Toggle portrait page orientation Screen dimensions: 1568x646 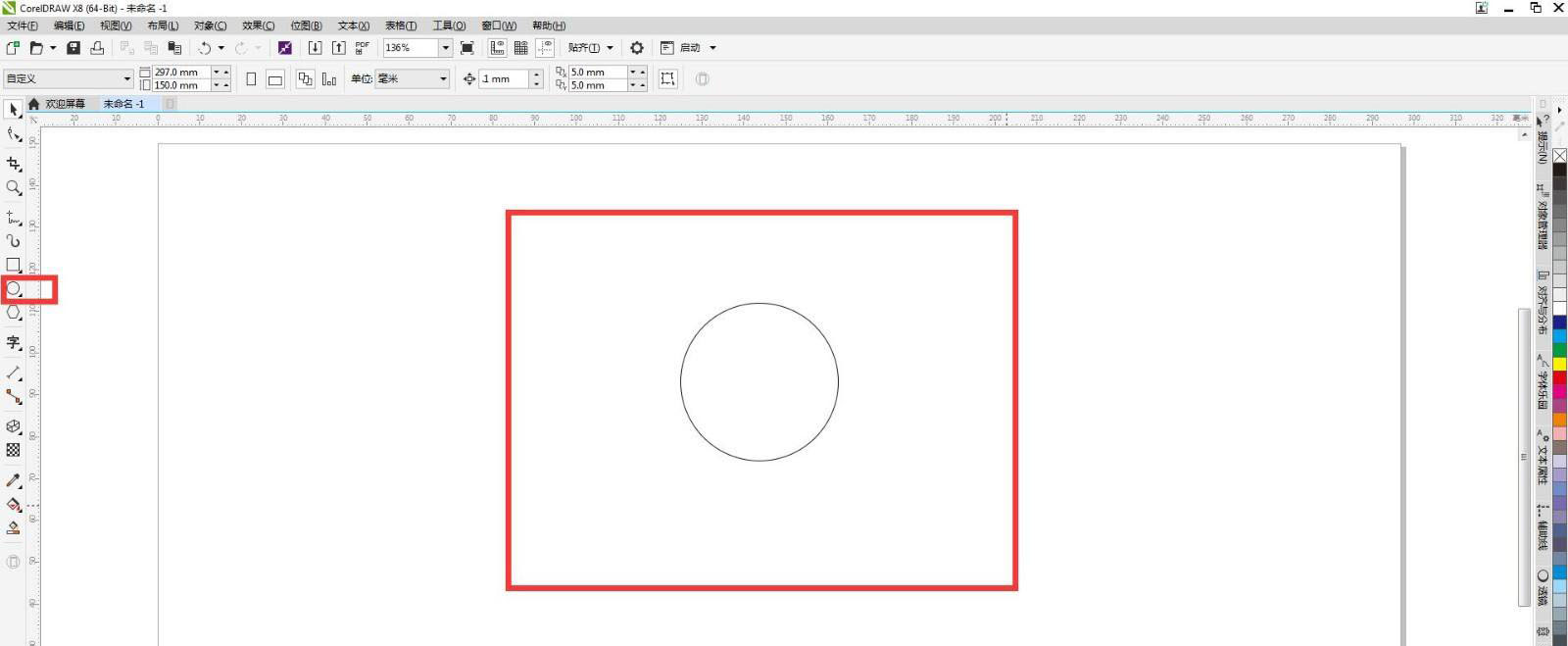click(251, 79)
